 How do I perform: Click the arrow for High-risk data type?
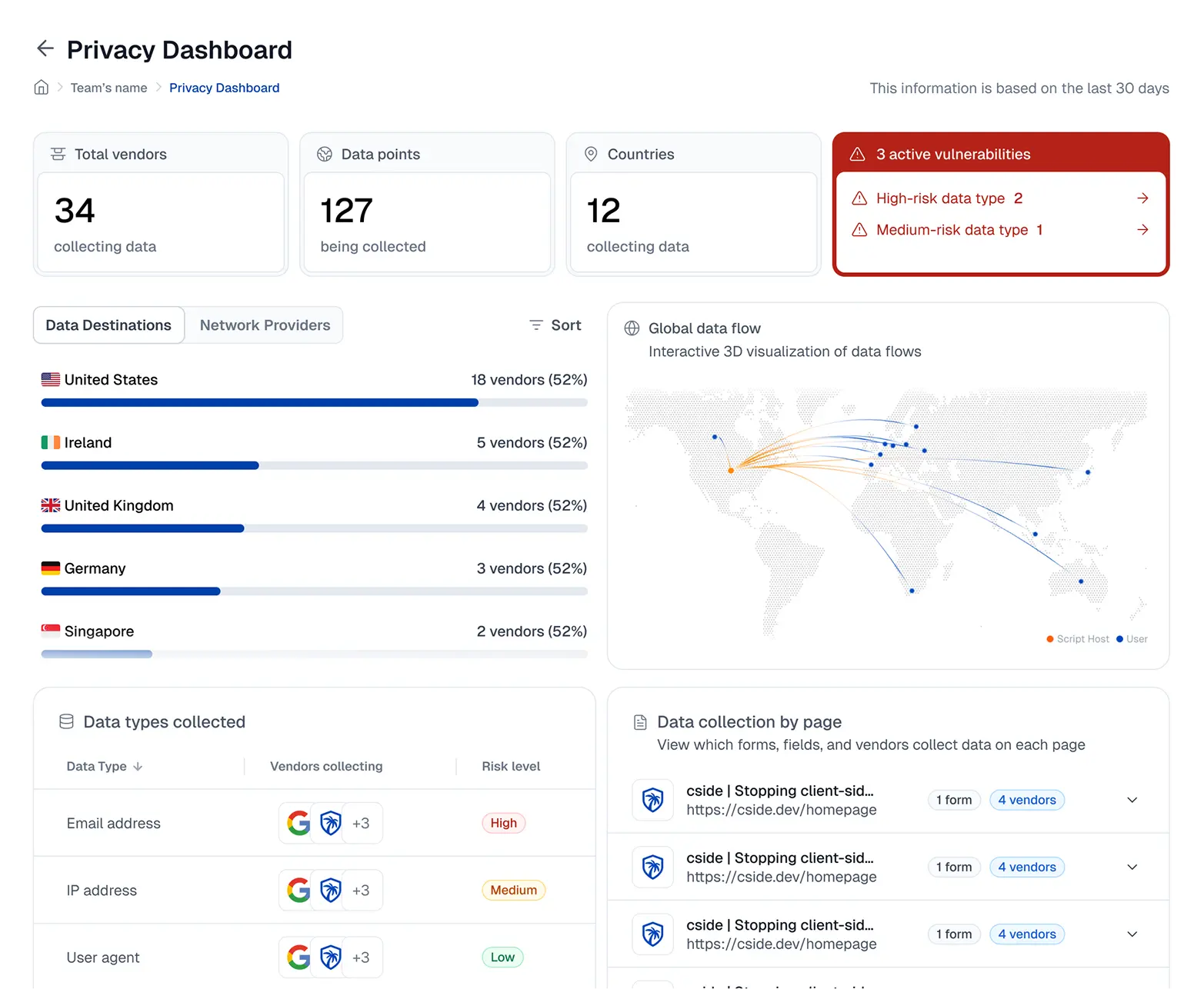click(x=1142, y=198)
